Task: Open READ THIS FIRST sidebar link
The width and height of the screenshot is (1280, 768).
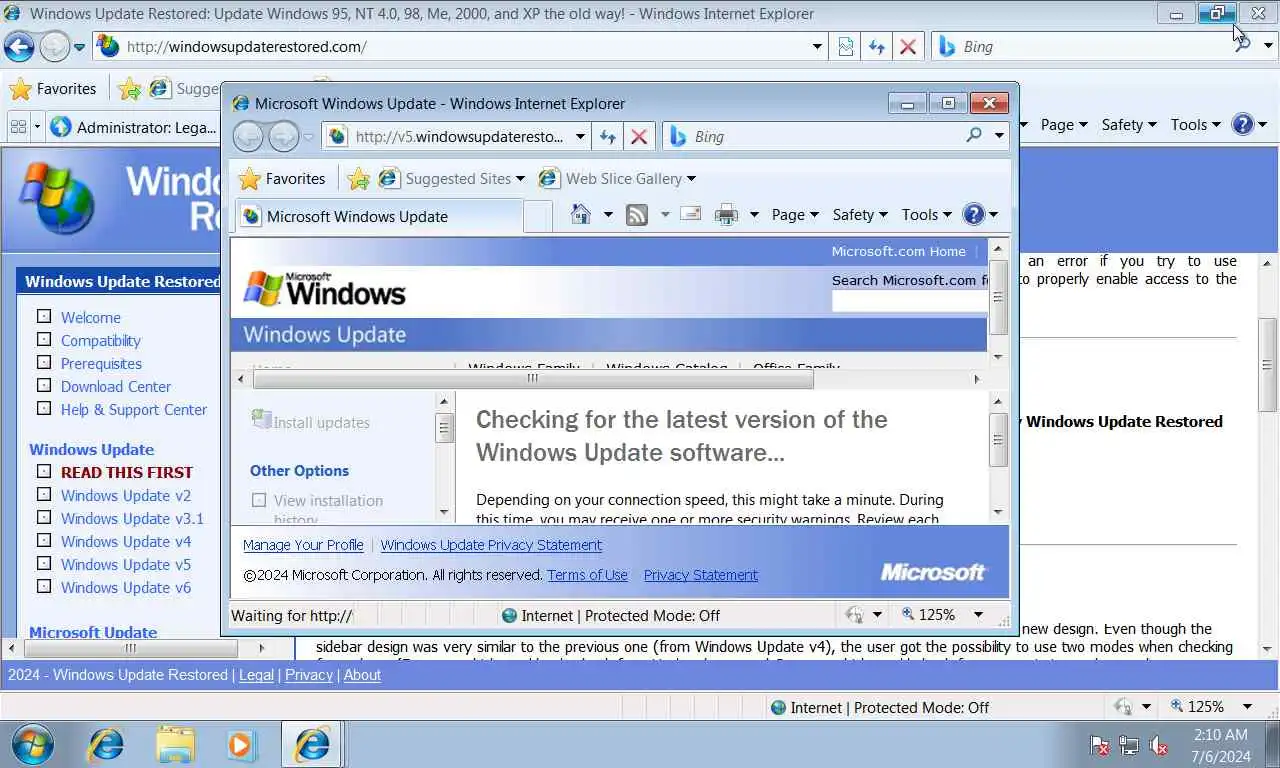Action: (127, 472)
